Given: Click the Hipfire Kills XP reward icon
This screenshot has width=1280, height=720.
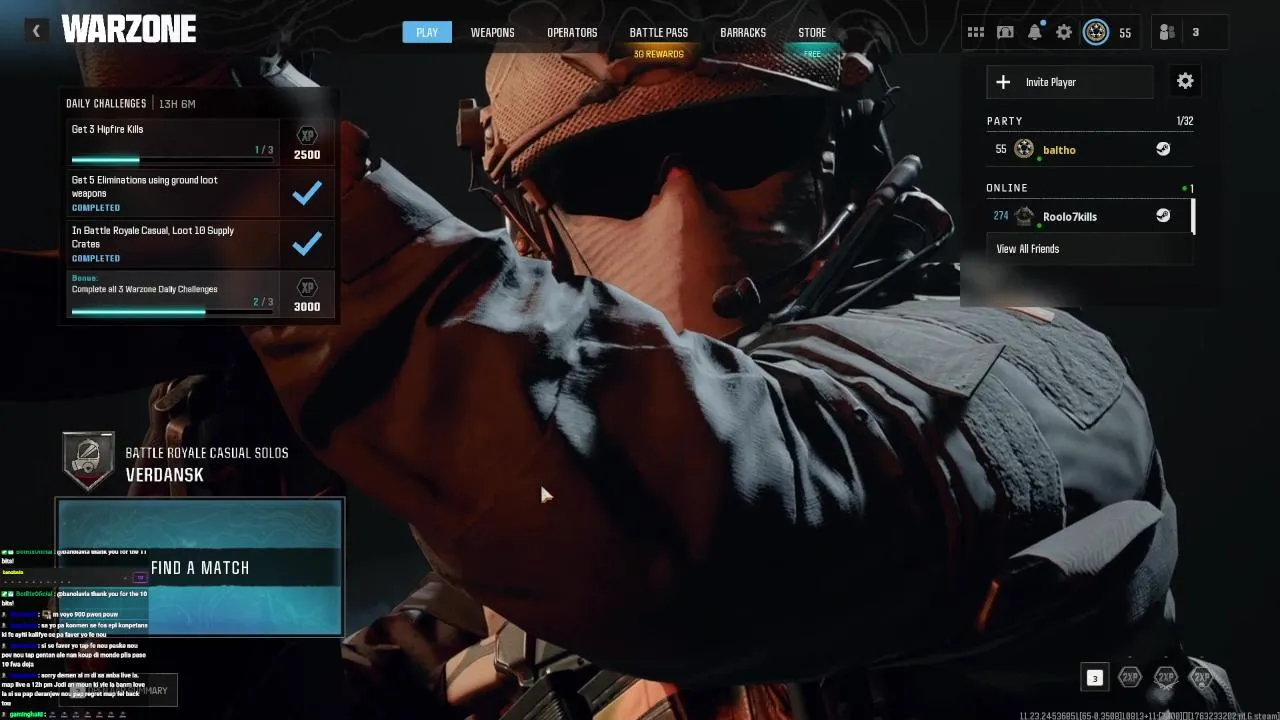Looking at the screenshot, I should (x=307, y=135).
